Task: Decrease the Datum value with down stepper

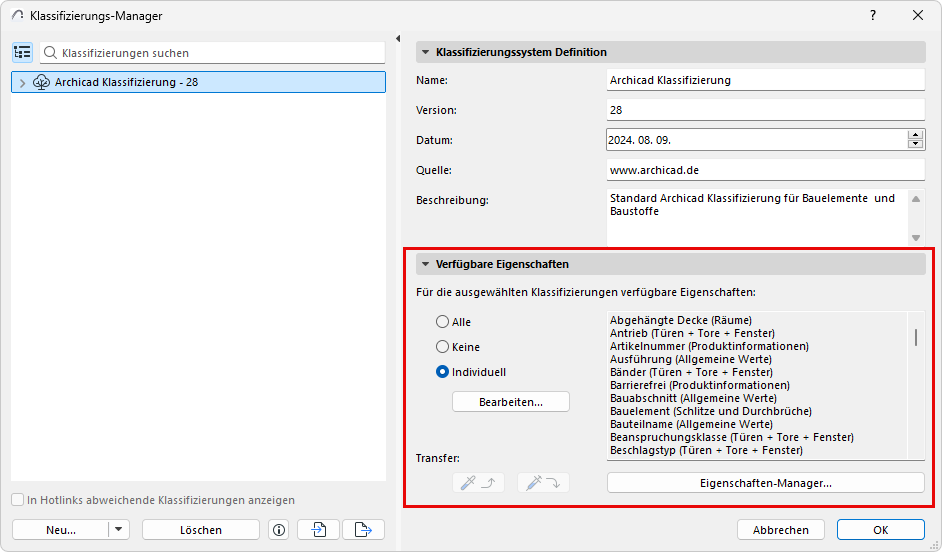Action: coord(916,144)
